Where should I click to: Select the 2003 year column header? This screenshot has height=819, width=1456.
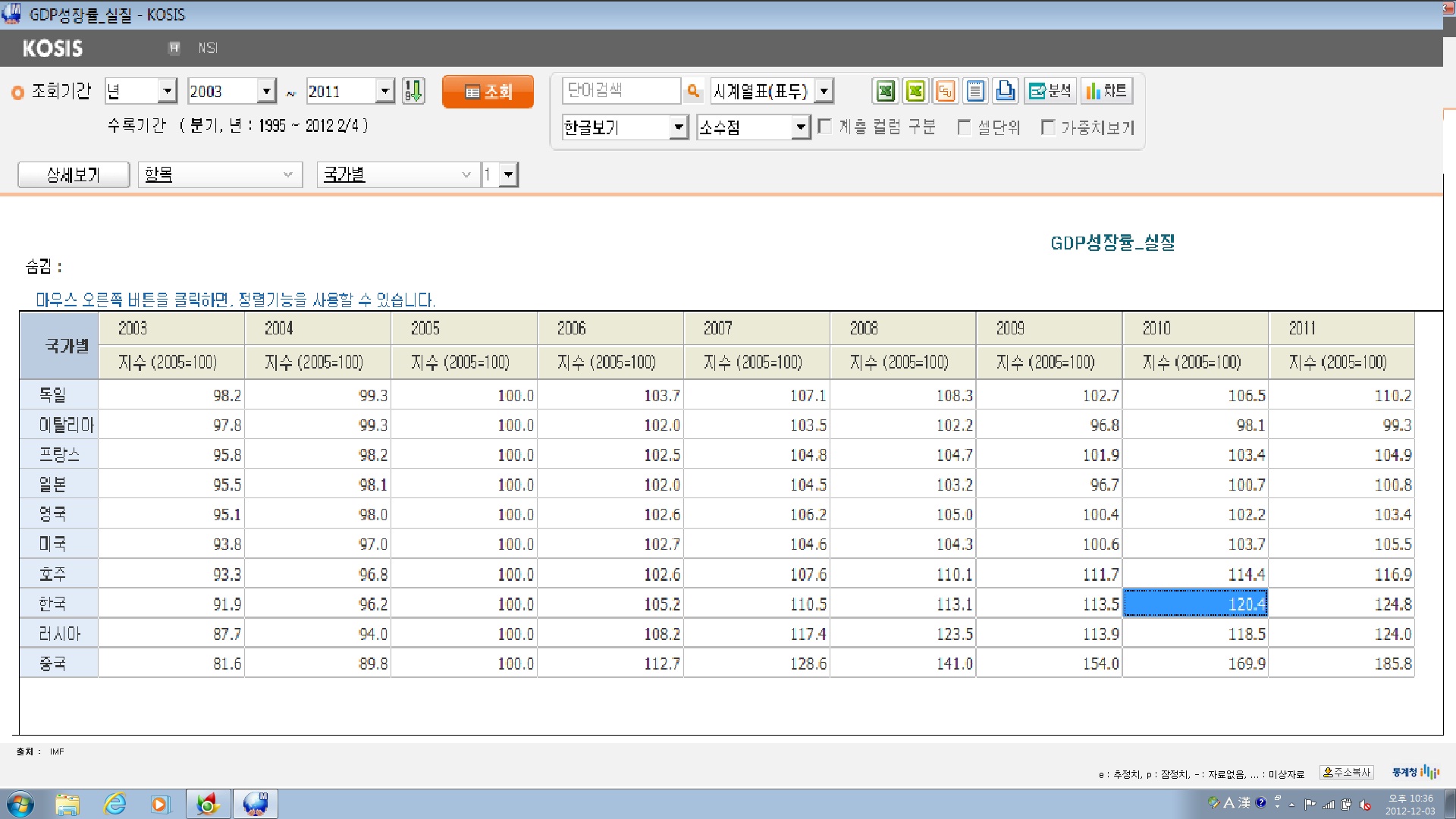171,328
